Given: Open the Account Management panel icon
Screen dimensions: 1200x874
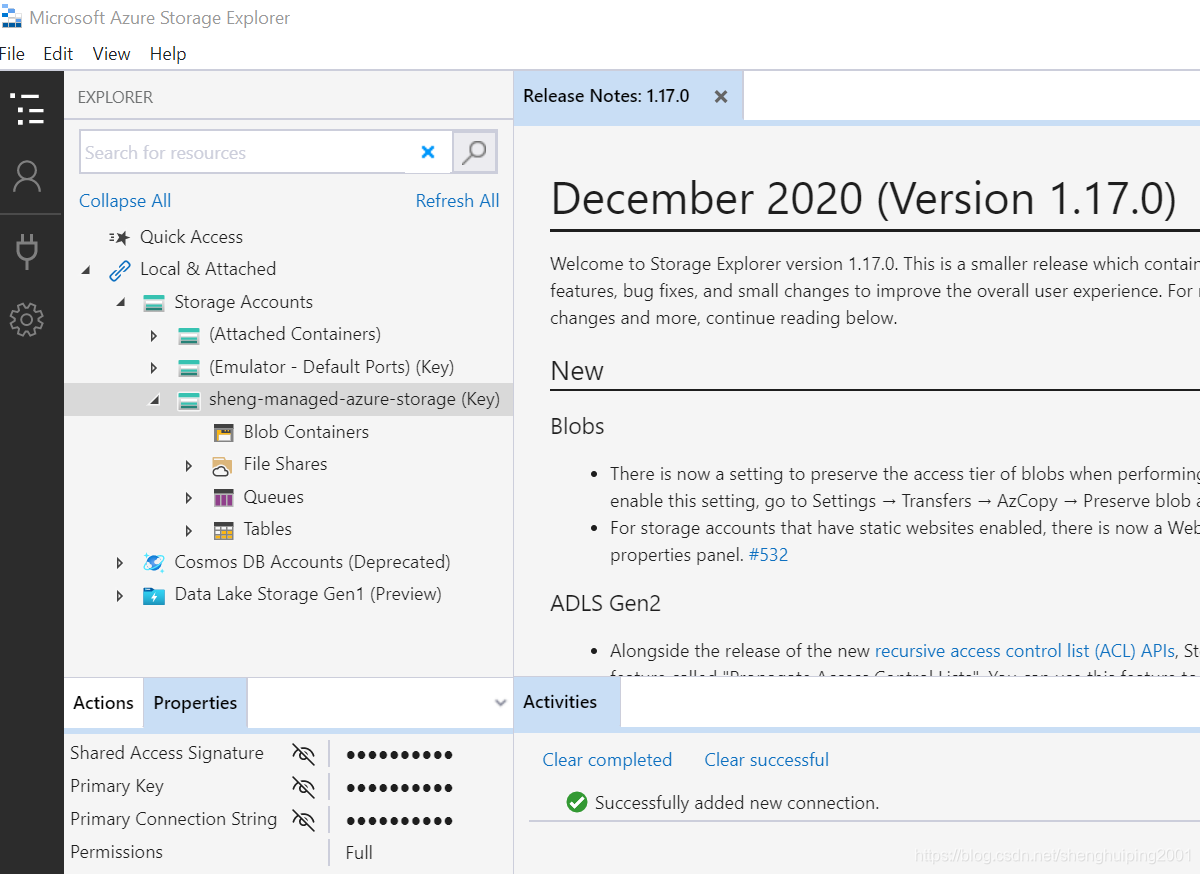Looking at the screenshot, I should (30, 177).
